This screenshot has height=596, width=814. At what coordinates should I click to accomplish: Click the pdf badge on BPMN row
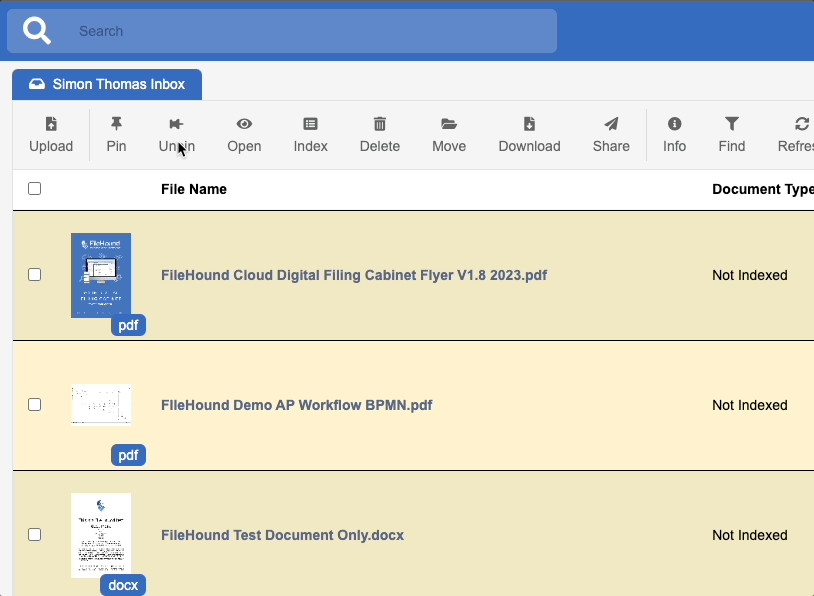click(128, 455)
